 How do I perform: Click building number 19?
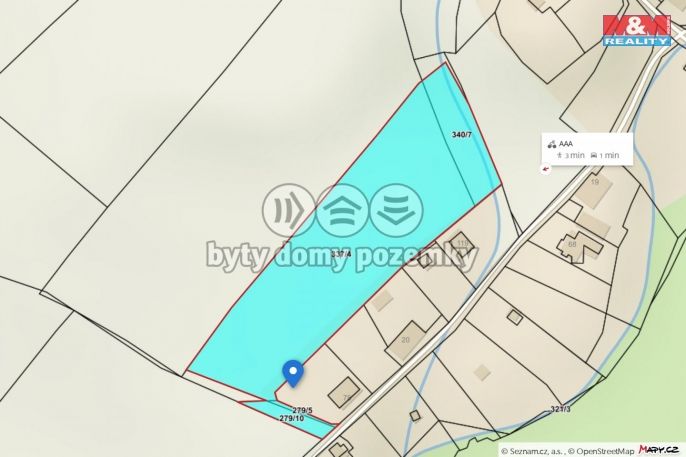[595, 181]
